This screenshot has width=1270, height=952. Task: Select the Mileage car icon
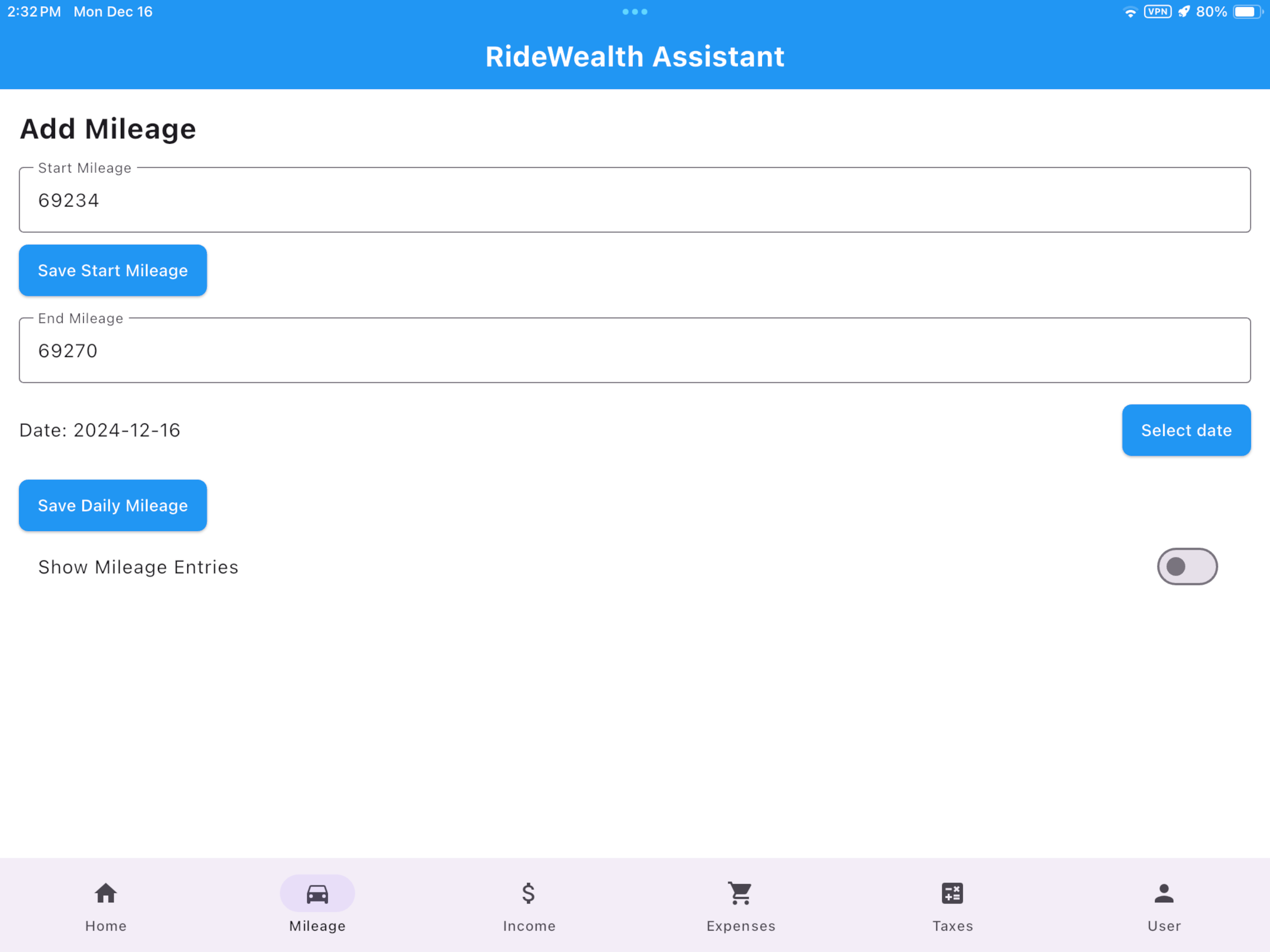tap(317, 893)
